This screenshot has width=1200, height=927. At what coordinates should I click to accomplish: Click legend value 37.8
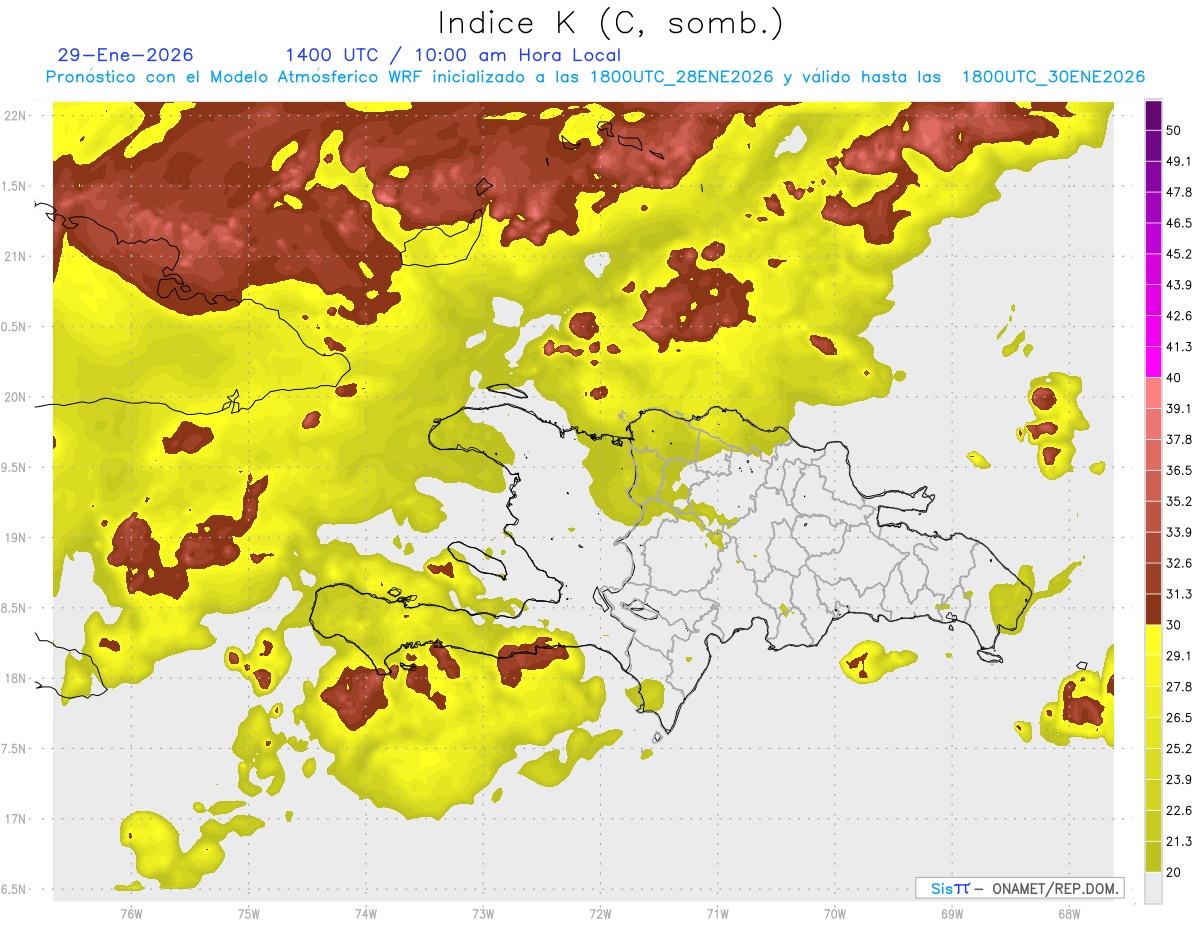click(1179, 440)
